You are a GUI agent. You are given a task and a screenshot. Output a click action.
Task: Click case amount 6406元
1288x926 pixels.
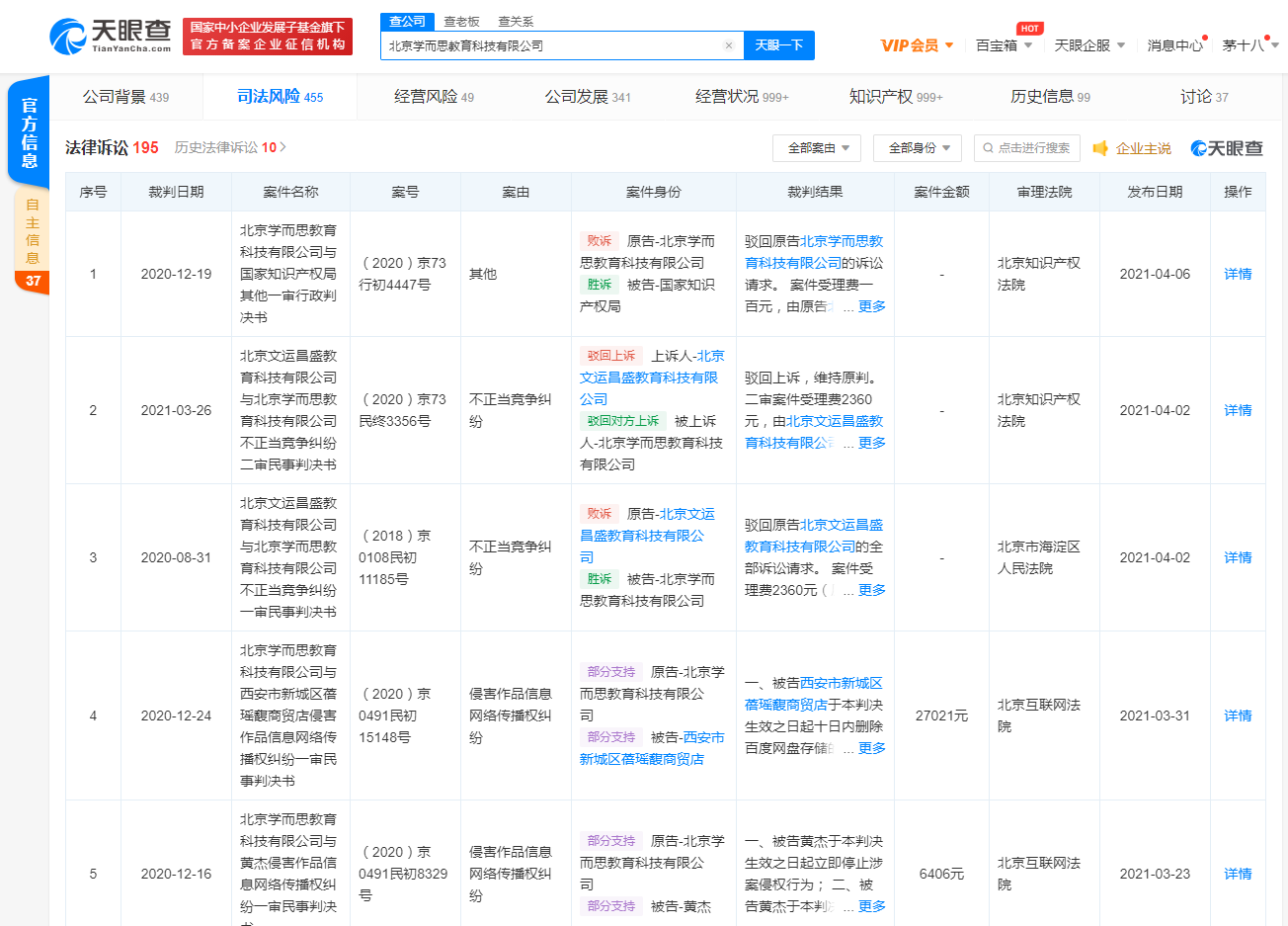click(x=941, y=874)
